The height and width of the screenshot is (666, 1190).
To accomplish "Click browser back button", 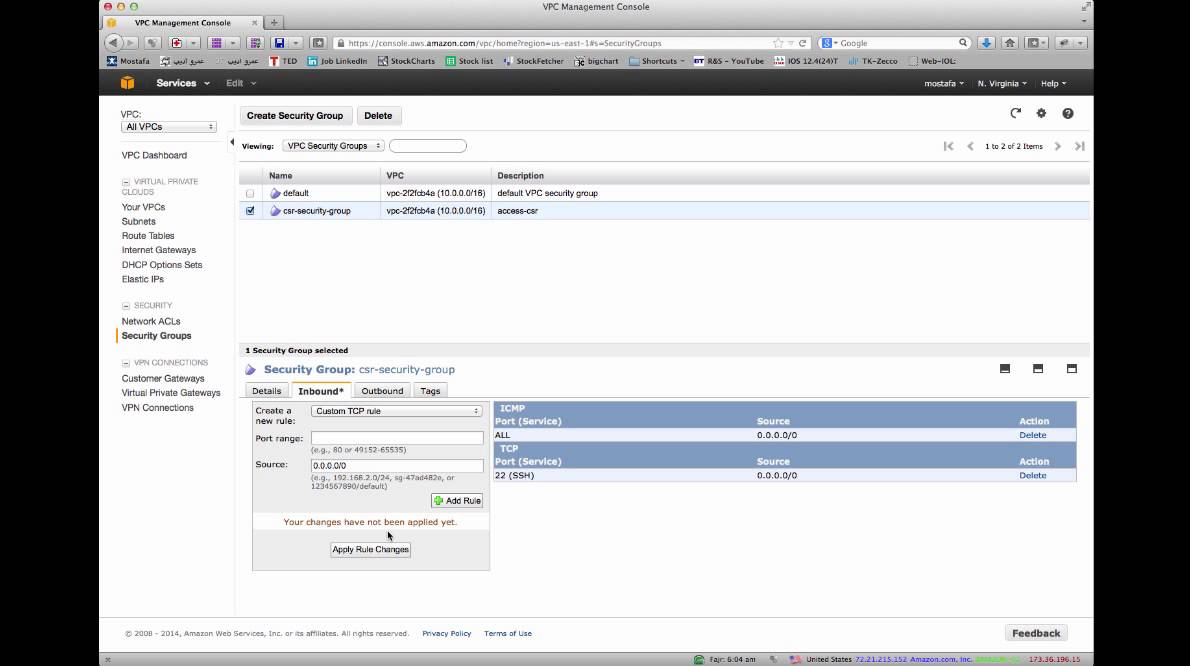I will [113, 43].
